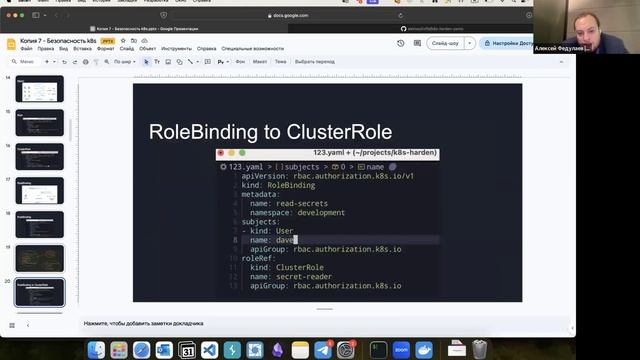This screenshot has width=640, height=360.
Task: Click the zoom magnifier icon
Action: [107, 62]
